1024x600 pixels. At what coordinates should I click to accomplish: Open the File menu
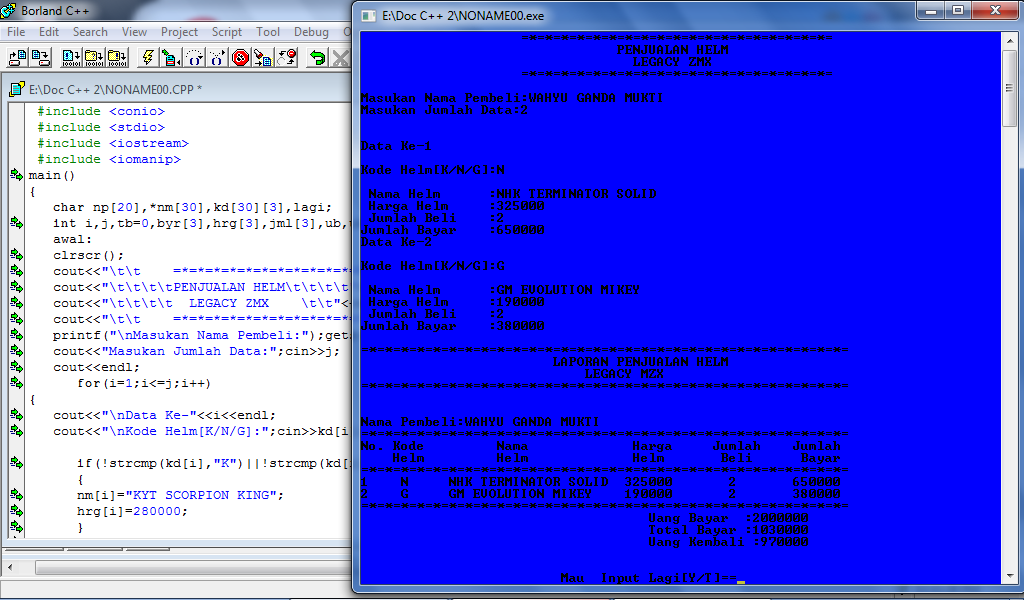point(16,32)
